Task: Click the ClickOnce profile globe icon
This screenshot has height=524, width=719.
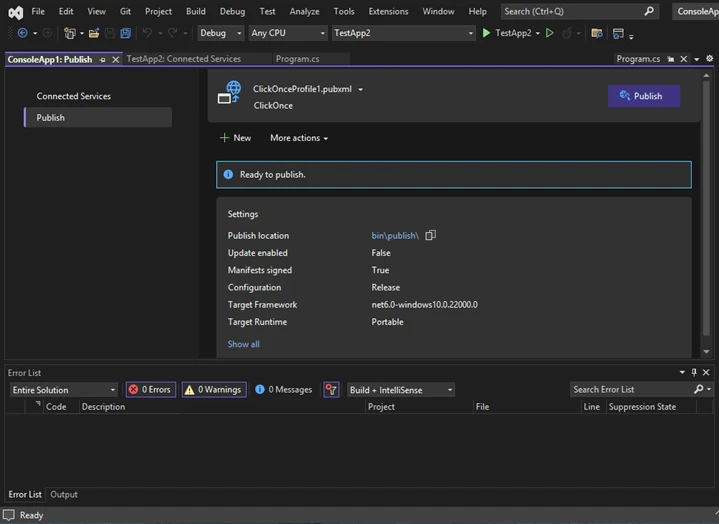Action: coord(229,92)
